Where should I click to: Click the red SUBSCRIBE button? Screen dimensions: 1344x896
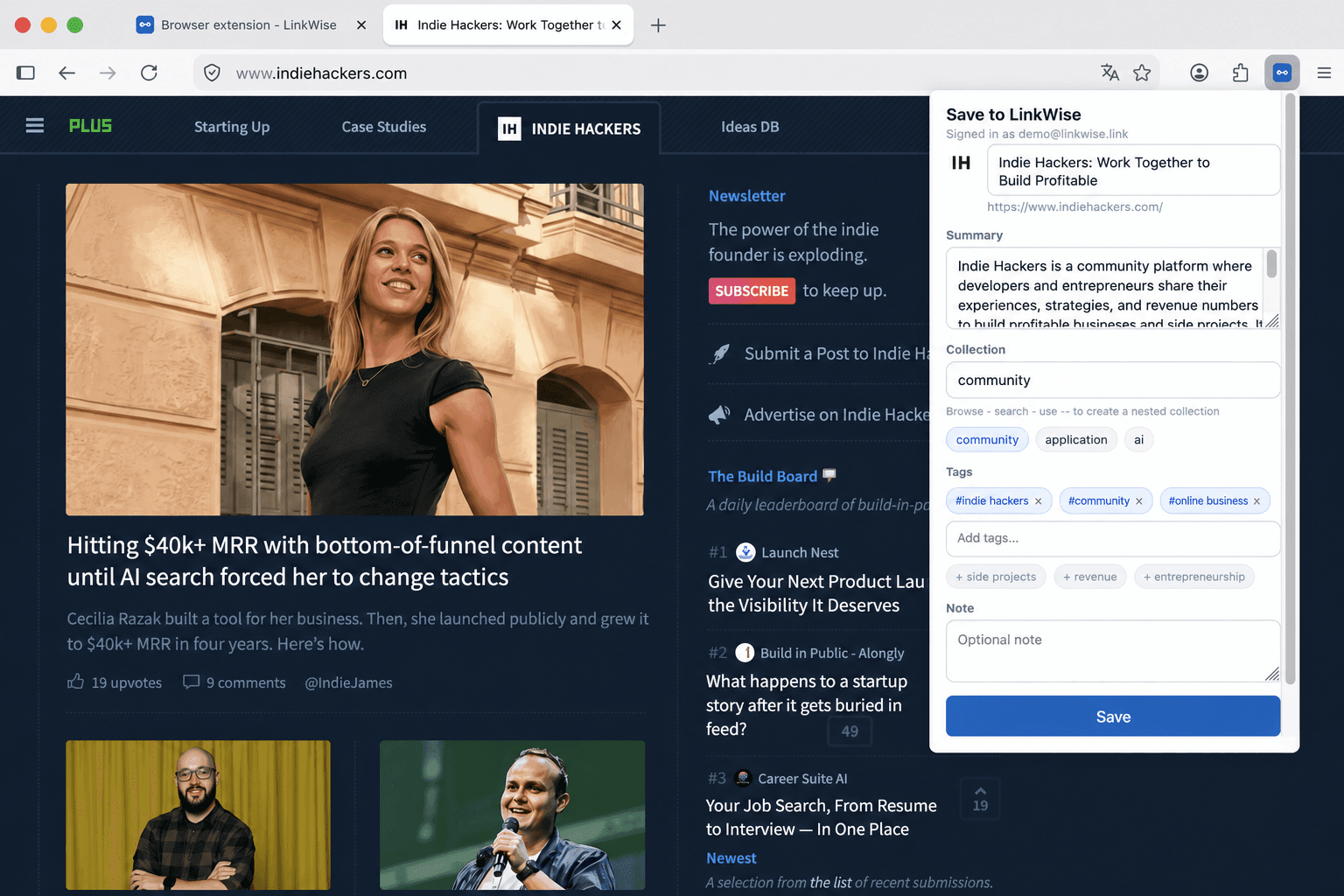pyautogui.click(x=752, y=290)
